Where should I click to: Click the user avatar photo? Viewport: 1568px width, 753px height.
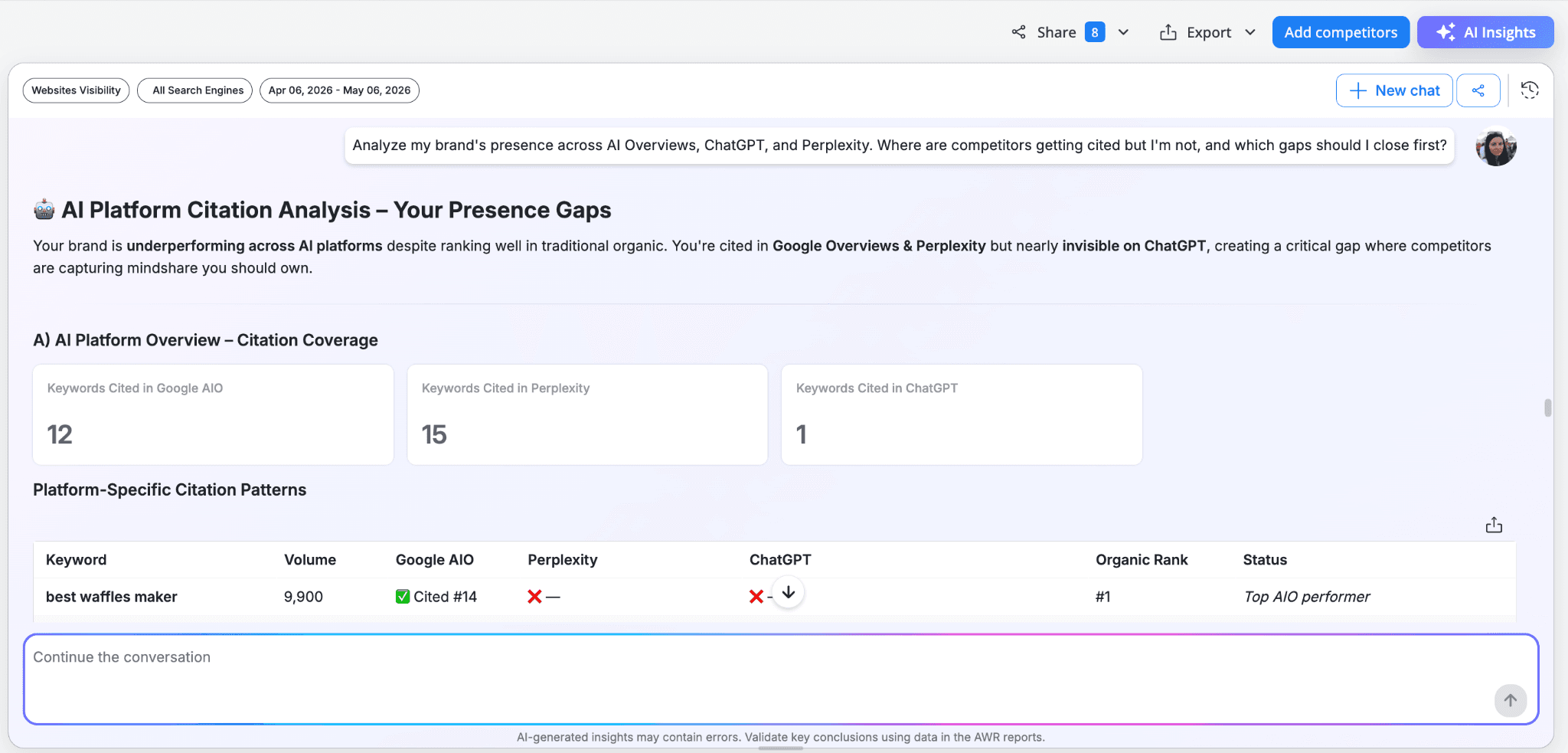(x=1496, y=146)
